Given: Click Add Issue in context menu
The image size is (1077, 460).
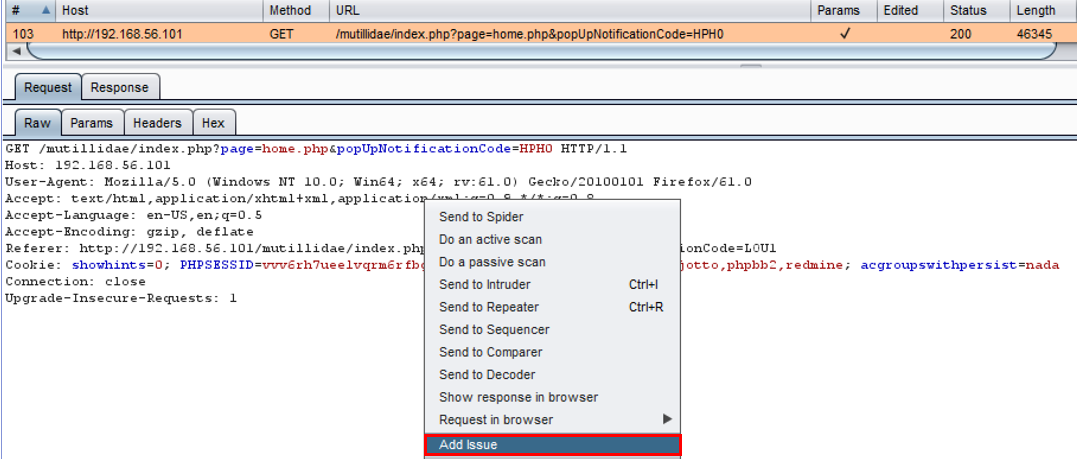Looking at the screenshot, I should [552, 445].
